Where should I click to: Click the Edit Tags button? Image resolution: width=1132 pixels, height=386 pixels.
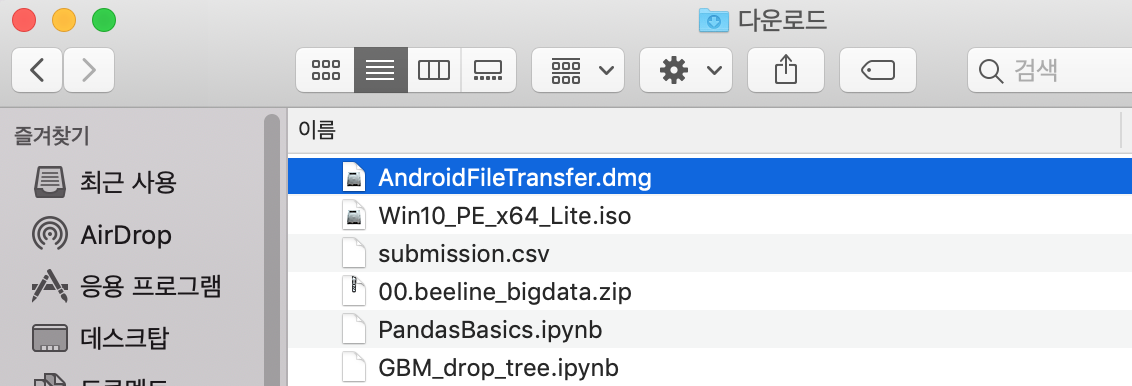pyautogui.click(x=878, y=70)
